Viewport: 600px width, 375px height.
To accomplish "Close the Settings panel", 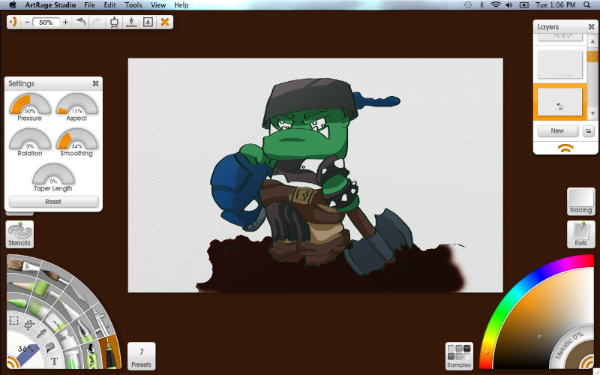I will point(96,83).
